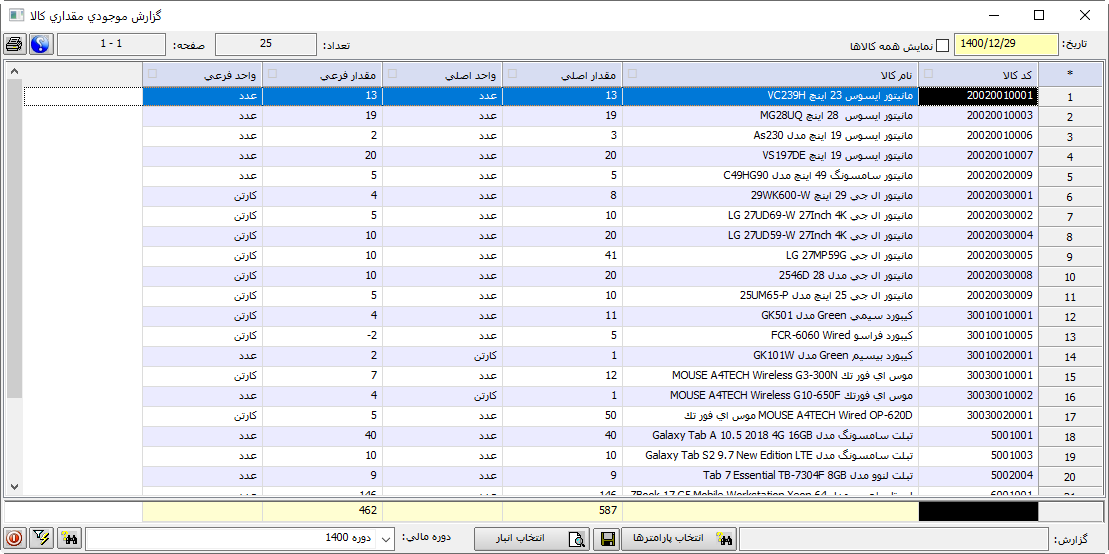Click the red power exit icon
The width and height of the screenshot is (1109, 554).
tap(15, 538)
